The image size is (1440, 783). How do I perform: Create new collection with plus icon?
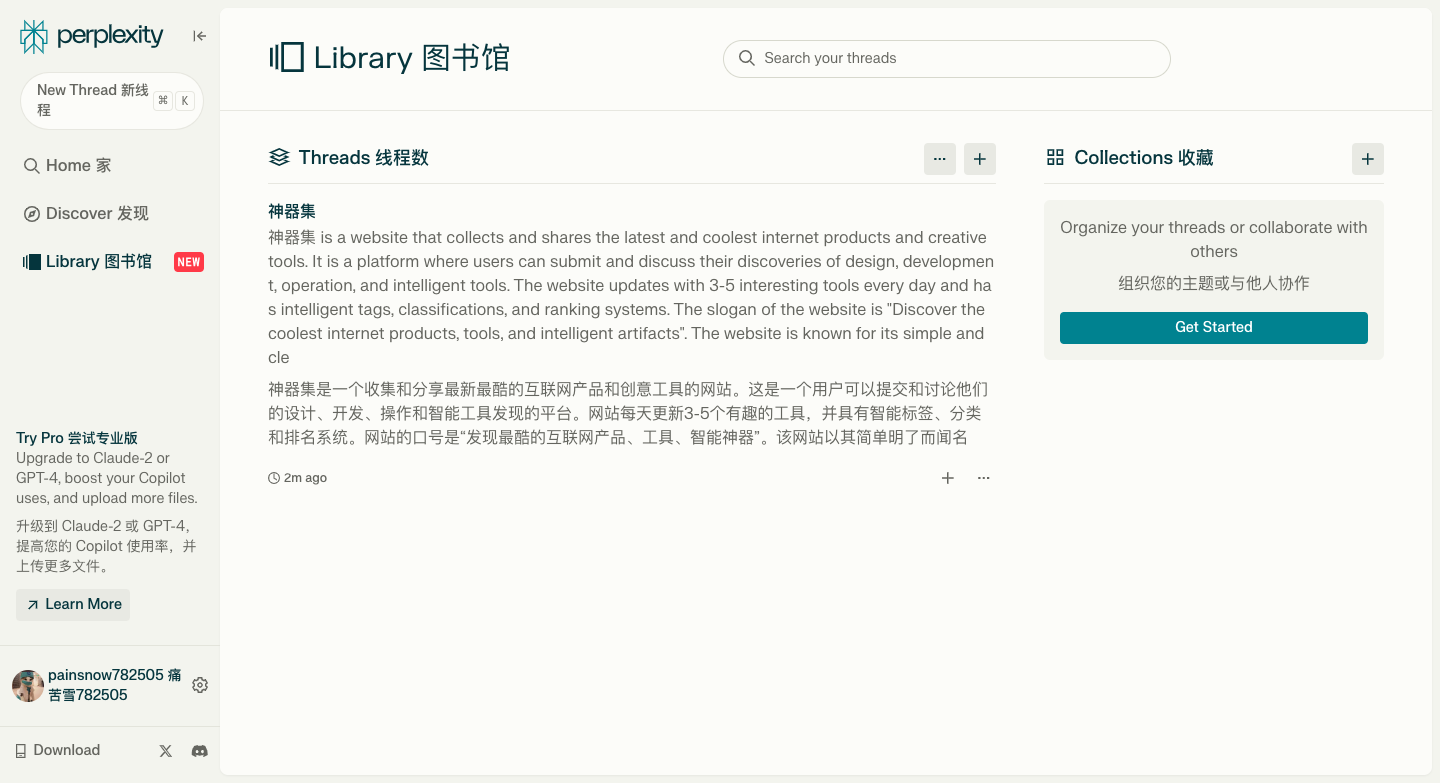[x=1367, y=159]
